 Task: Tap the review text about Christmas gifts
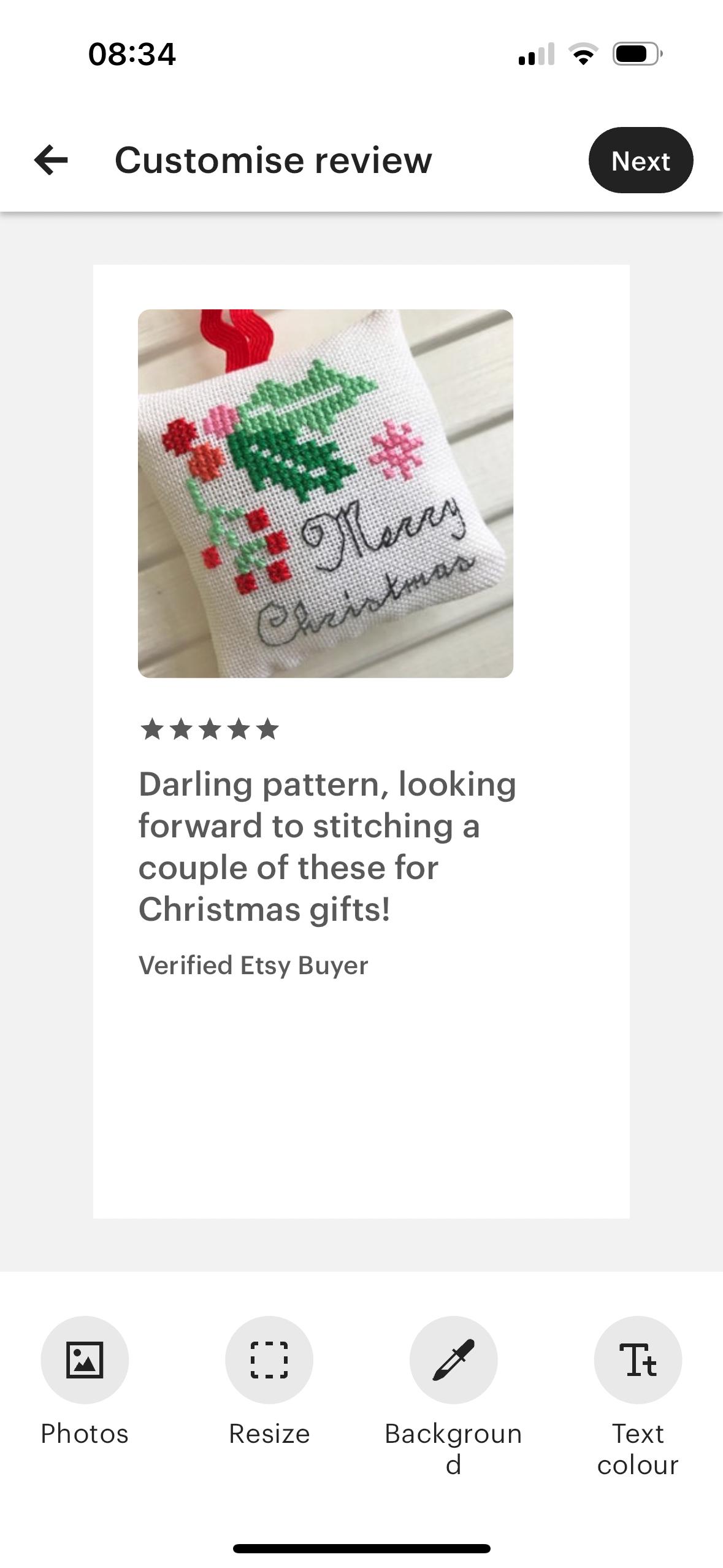(327, 847)
